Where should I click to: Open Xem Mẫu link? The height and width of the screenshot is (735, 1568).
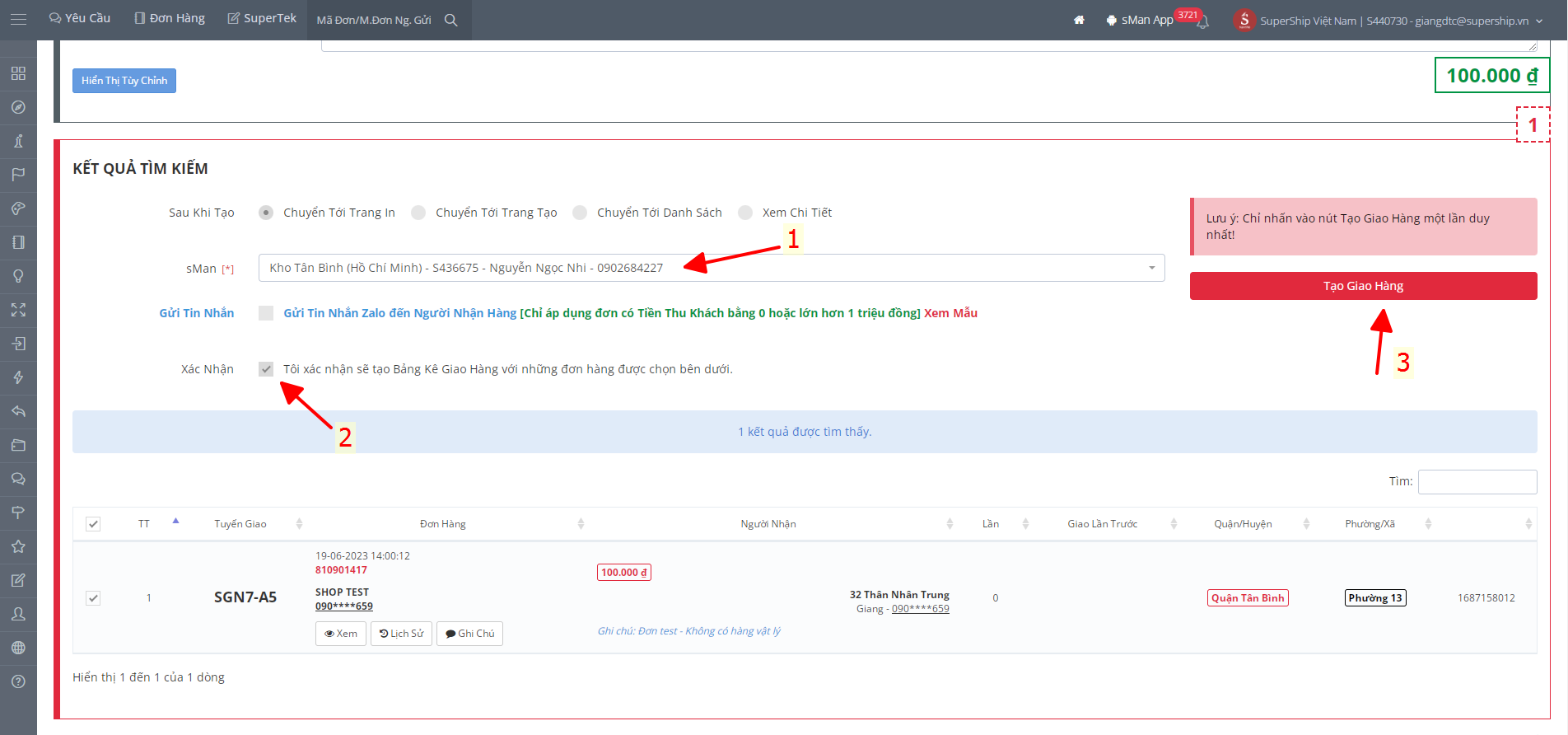[x=950, y=313]
